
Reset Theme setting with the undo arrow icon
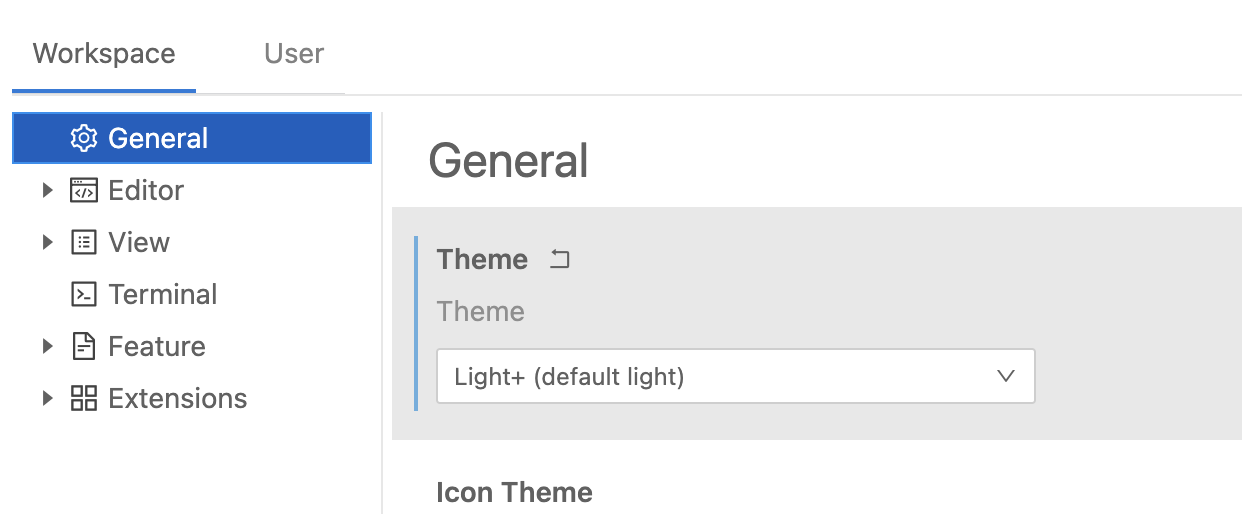(560, 260)
